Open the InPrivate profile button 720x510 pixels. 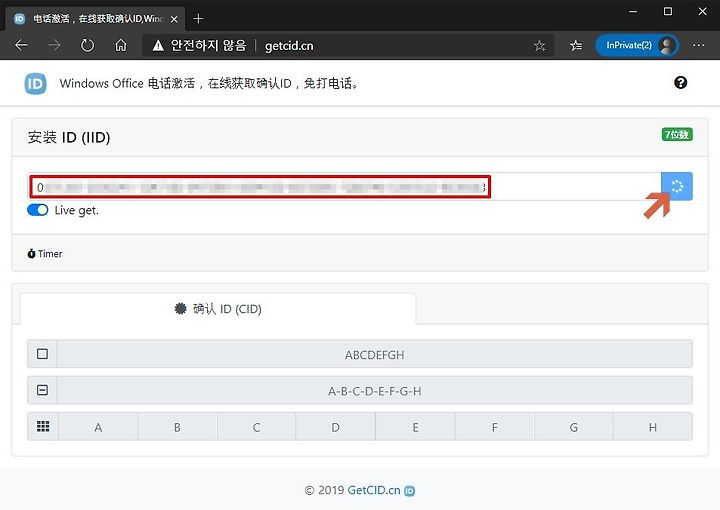click(x=637, y=45)
